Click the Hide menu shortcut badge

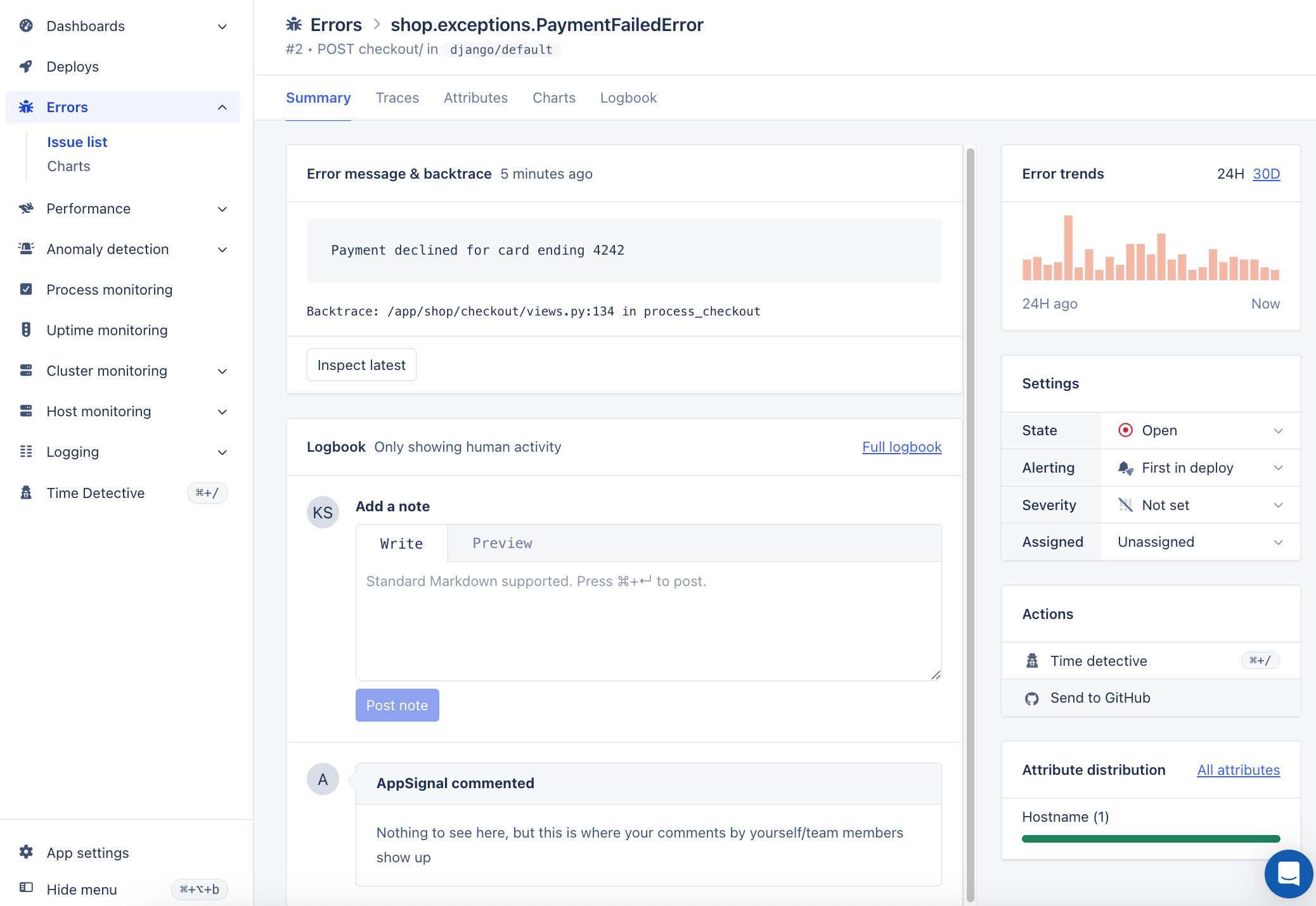199,890
